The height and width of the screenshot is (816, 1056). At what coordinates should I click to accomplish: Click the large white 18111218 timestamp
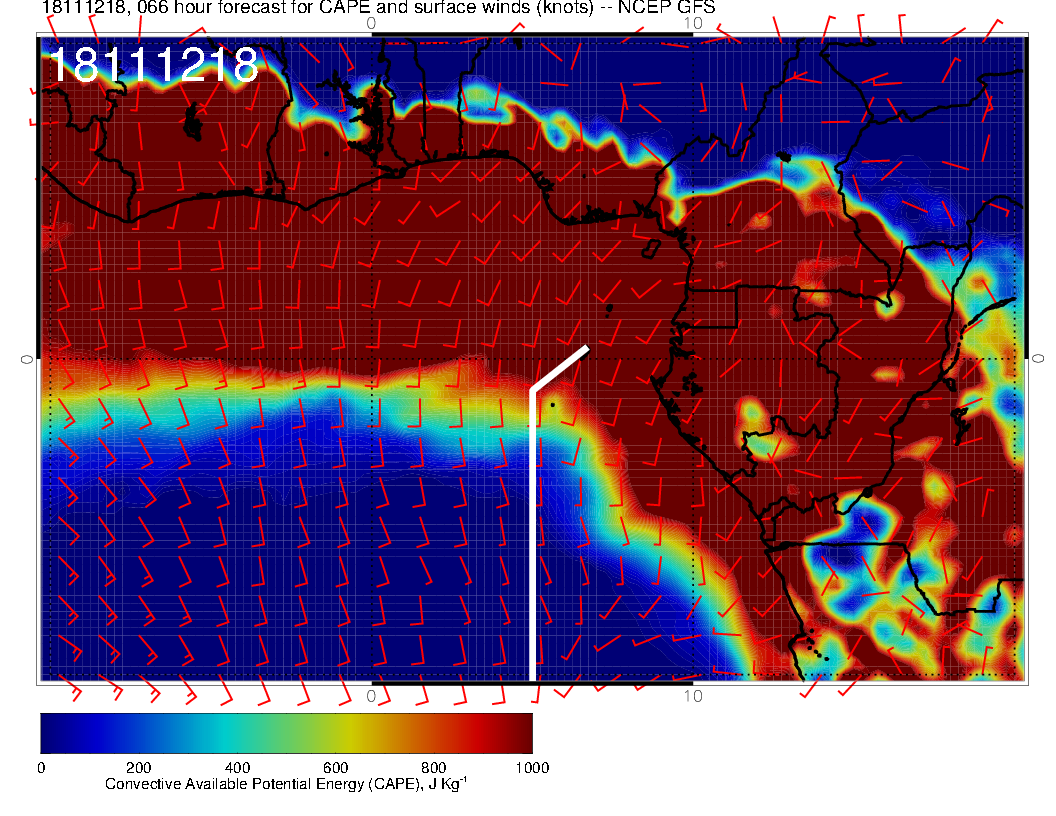pos(153,66)
